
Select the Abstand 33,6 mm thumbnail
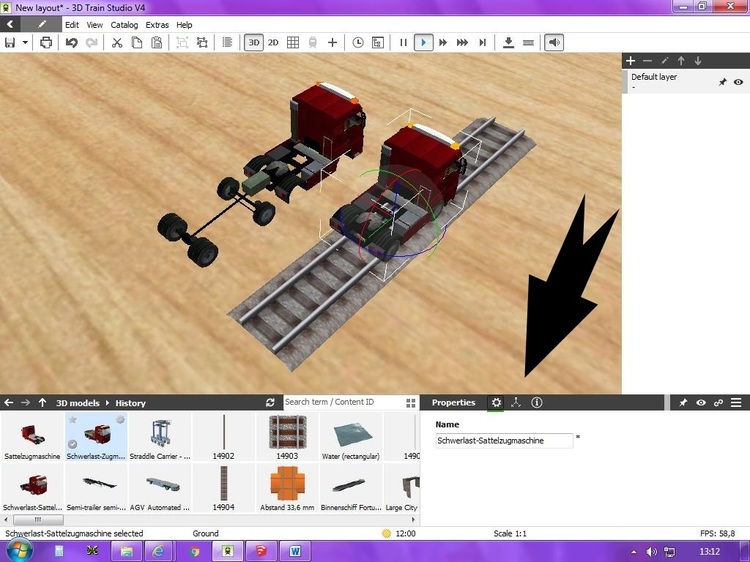pos(287,488)
